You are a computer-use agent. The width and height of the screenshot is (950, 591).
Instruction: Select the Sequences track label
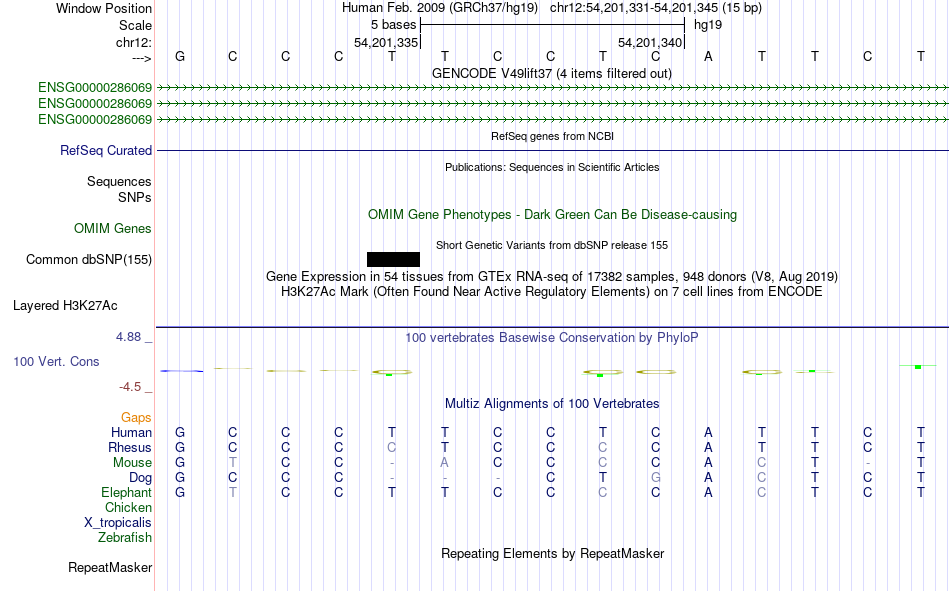pyautogui.click(x=119, y=181)
